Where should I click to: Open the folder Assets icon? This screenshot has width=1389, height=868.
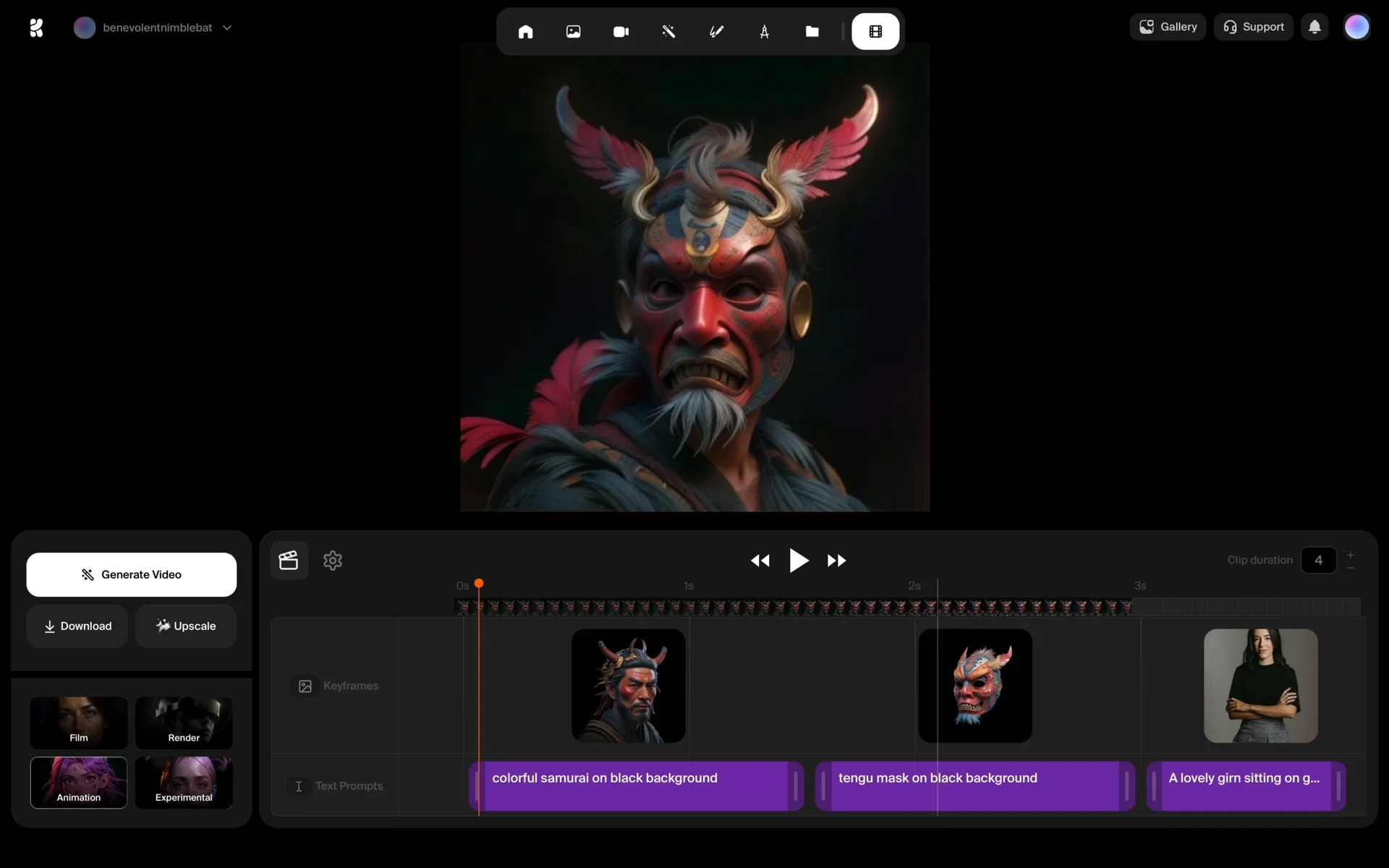pyautogui.click(x=812, y=32)
